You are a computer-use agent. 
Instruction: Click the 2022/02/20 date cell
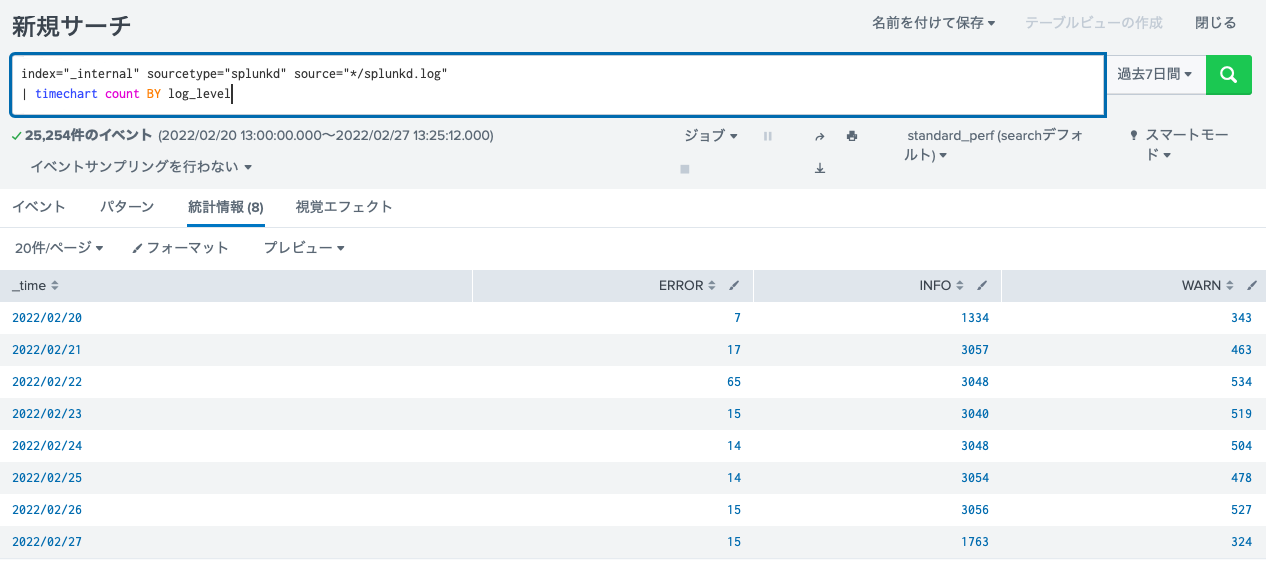[47, 318]
